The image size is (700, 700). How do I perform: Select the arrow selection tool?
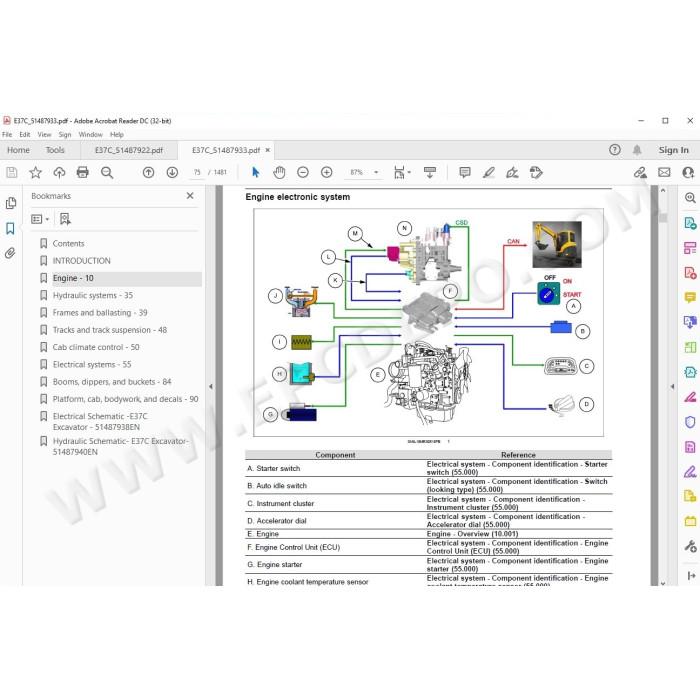(255, 172)
